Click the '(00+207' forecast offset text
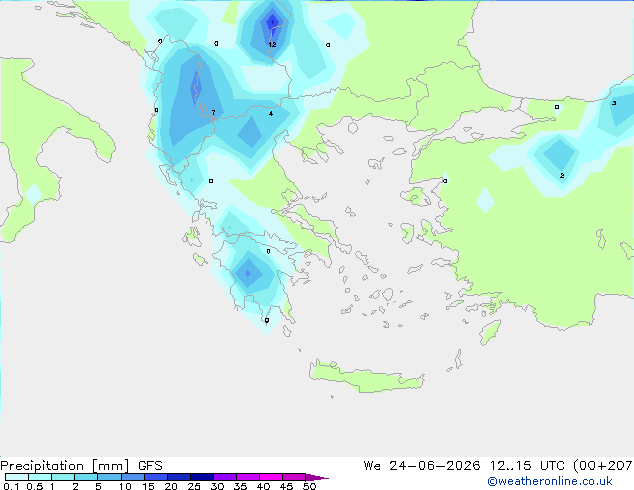 coord(603,466)
